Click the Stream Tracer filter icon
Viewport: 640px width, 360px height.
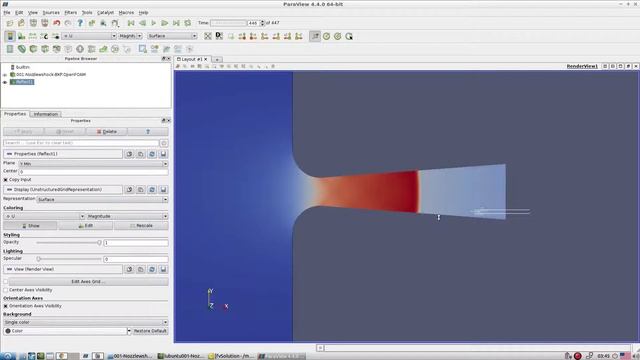pos(91,49)
